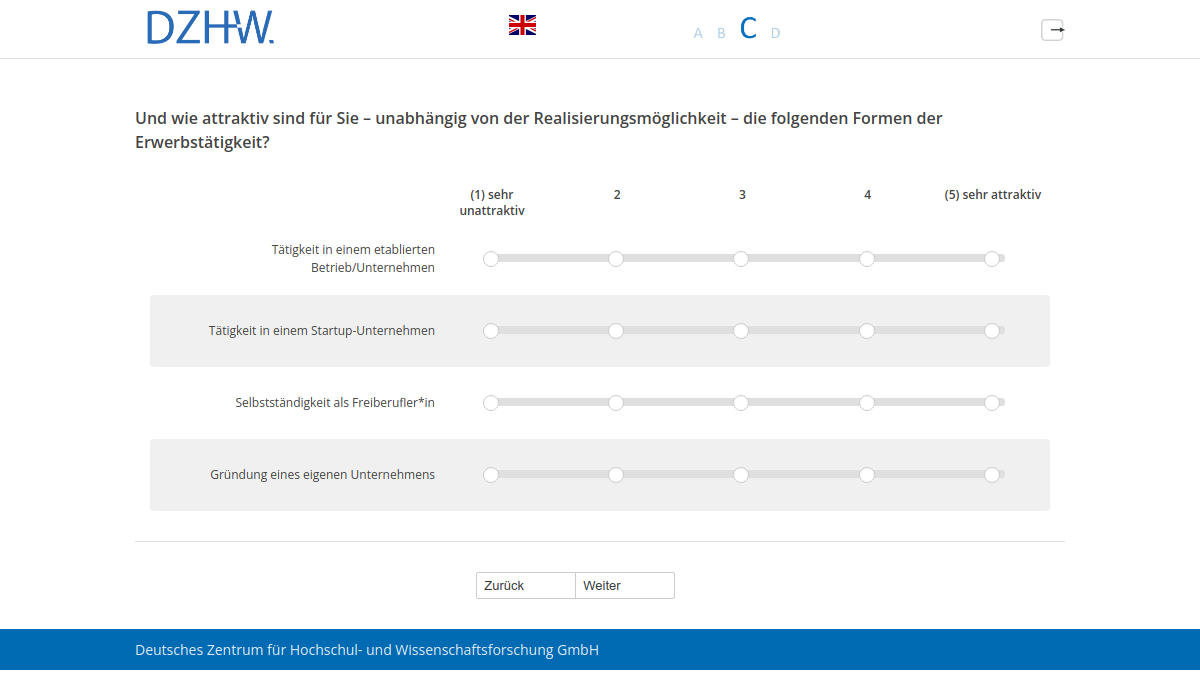Rate Gründung eines Unternehmens as sehr attraktiv
Viewport: 1200px width, 679px height.
[x=992, y=474]
